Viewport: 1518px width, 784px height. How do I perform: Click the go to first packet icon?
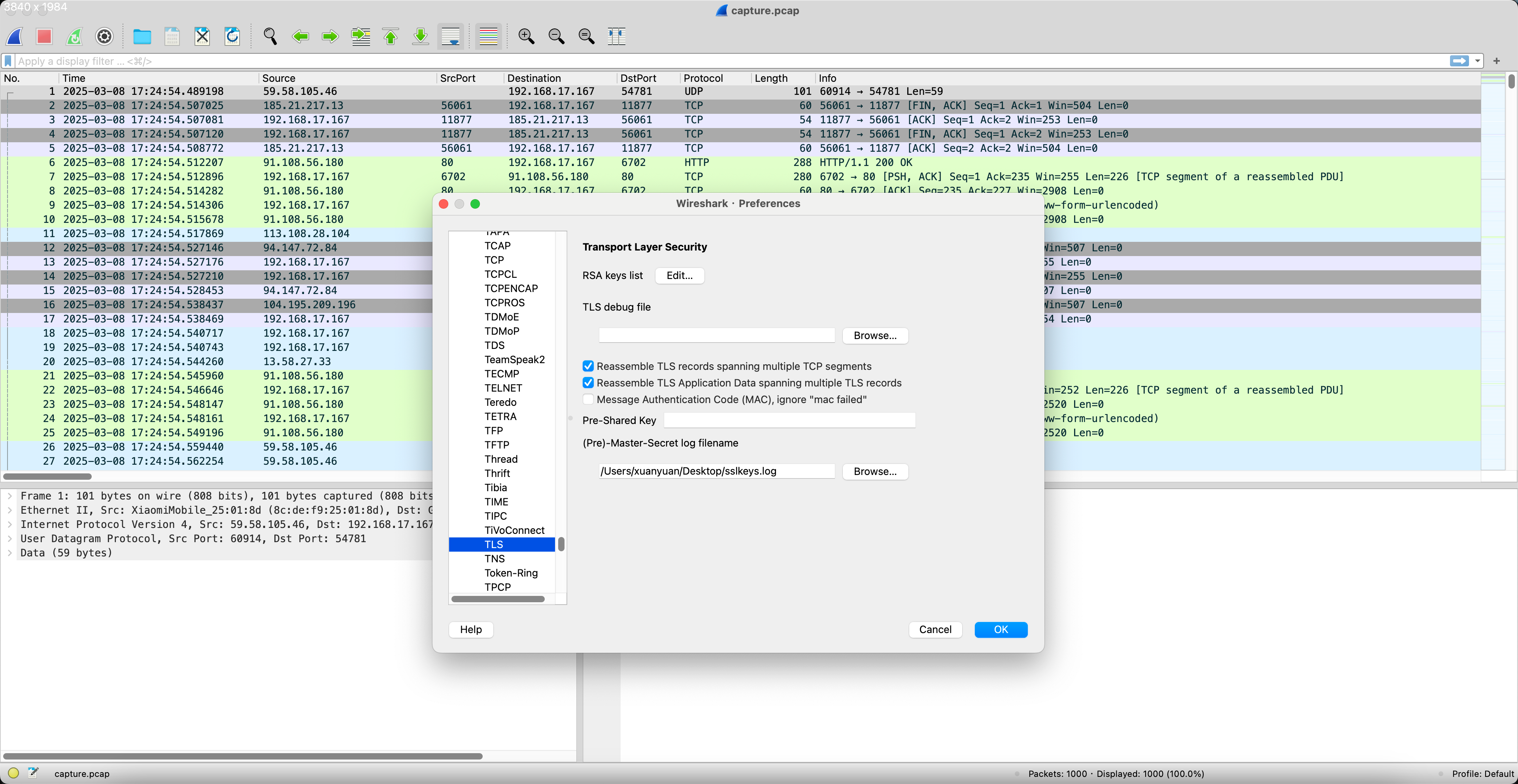(x=390, y=36)
